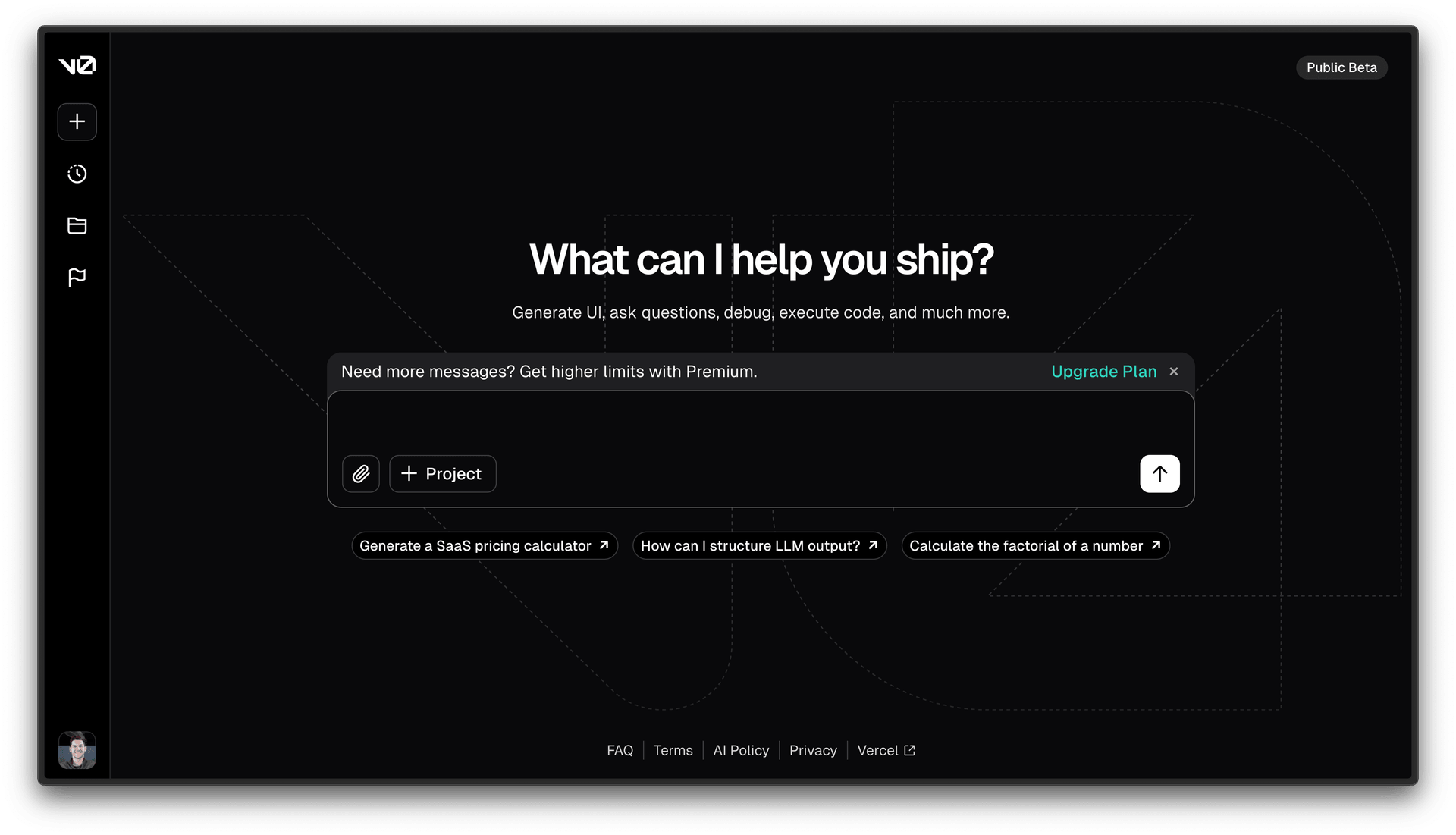
Task: Click 'Need more messages?' banner text
Action: [549, 372]
